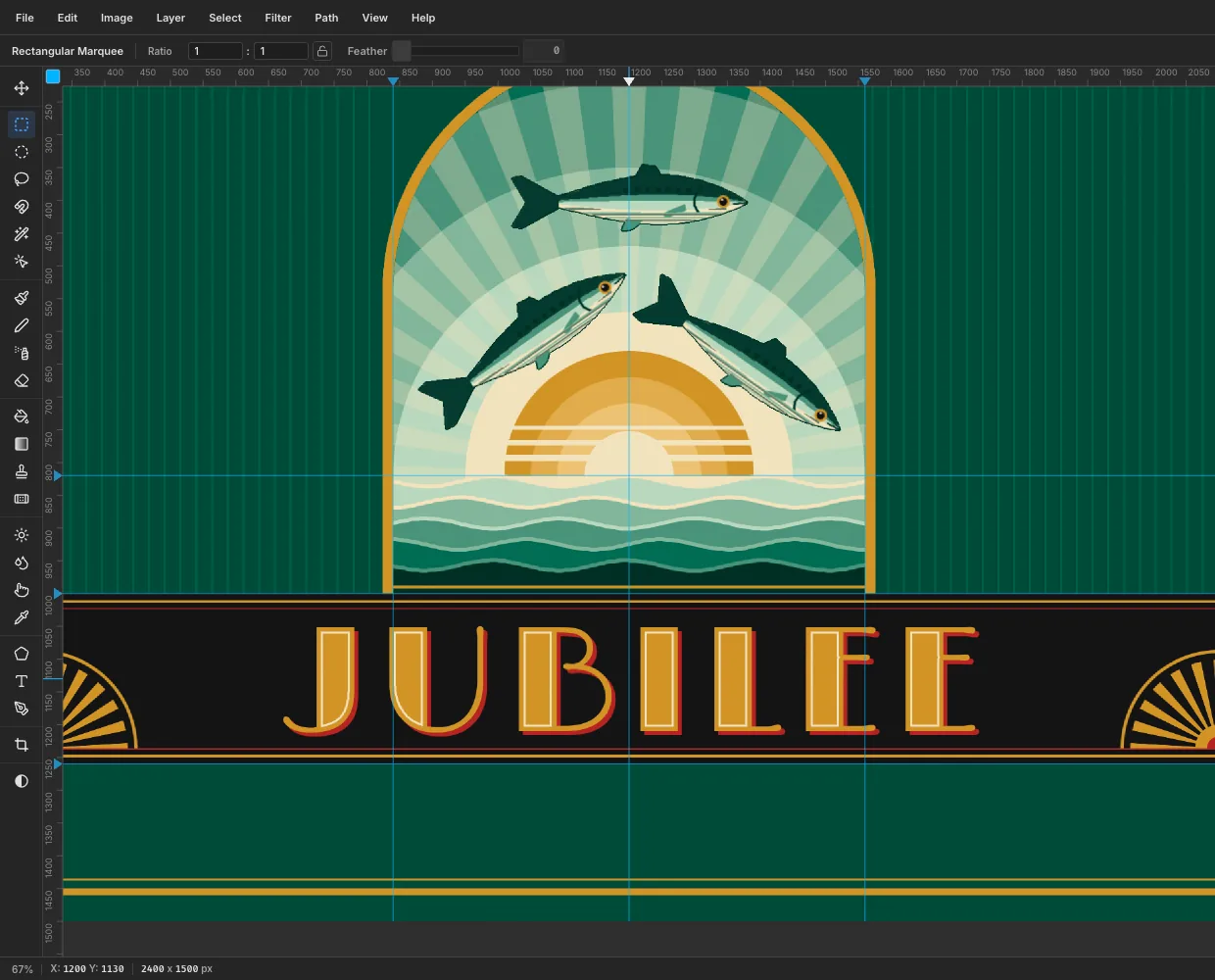1215x980 pixels.
Task: Select the Magic Wand tool
Action: pyautogui.click(x=22, y=234)
